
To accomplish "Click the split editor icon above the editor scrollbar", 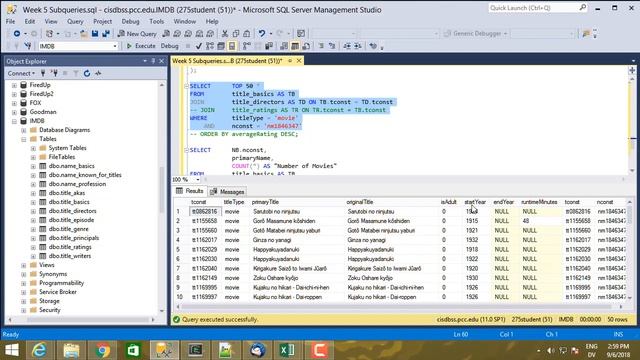I will click(632, 70).
